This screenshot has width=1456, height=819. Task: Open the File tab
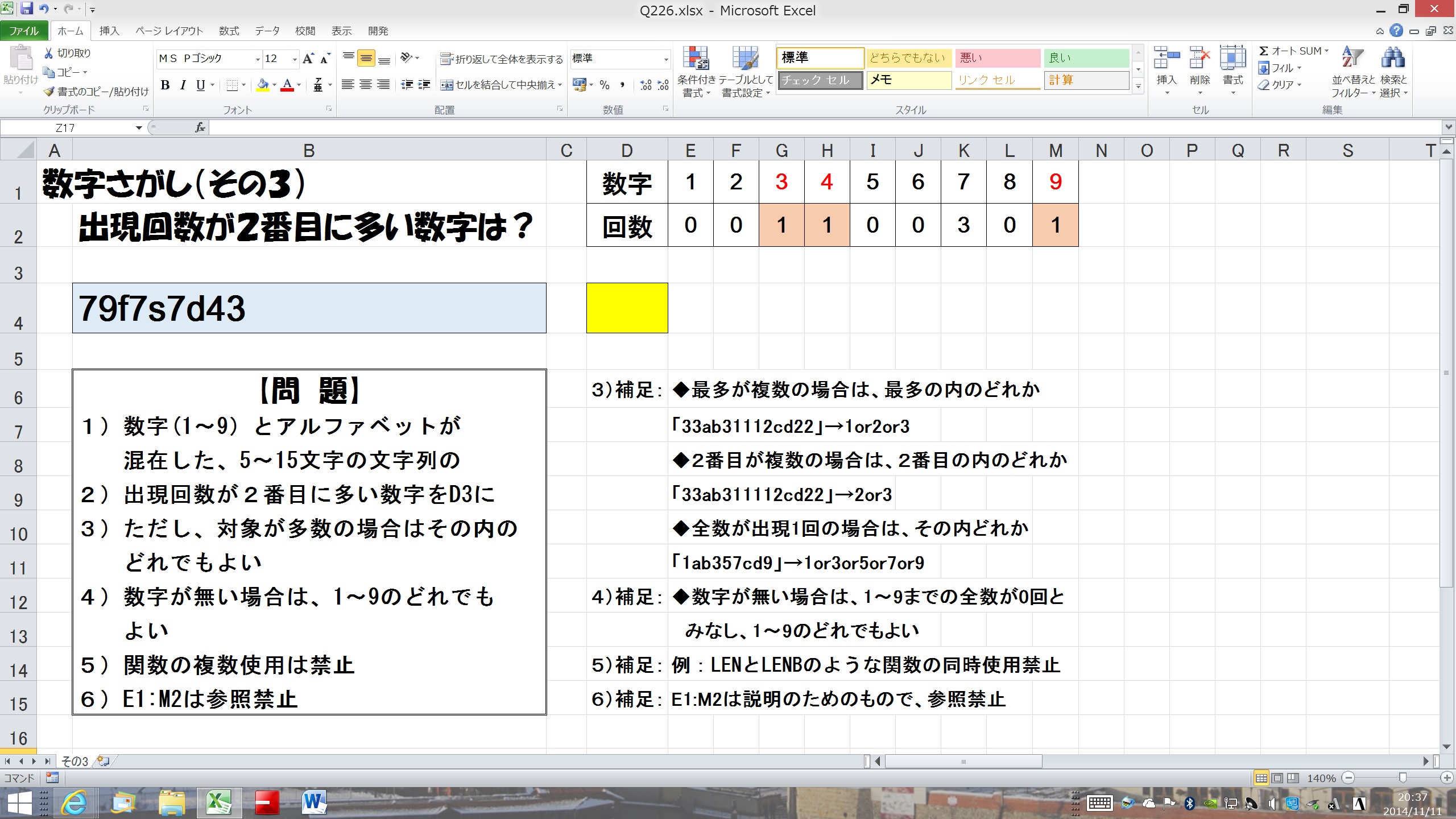24,31
